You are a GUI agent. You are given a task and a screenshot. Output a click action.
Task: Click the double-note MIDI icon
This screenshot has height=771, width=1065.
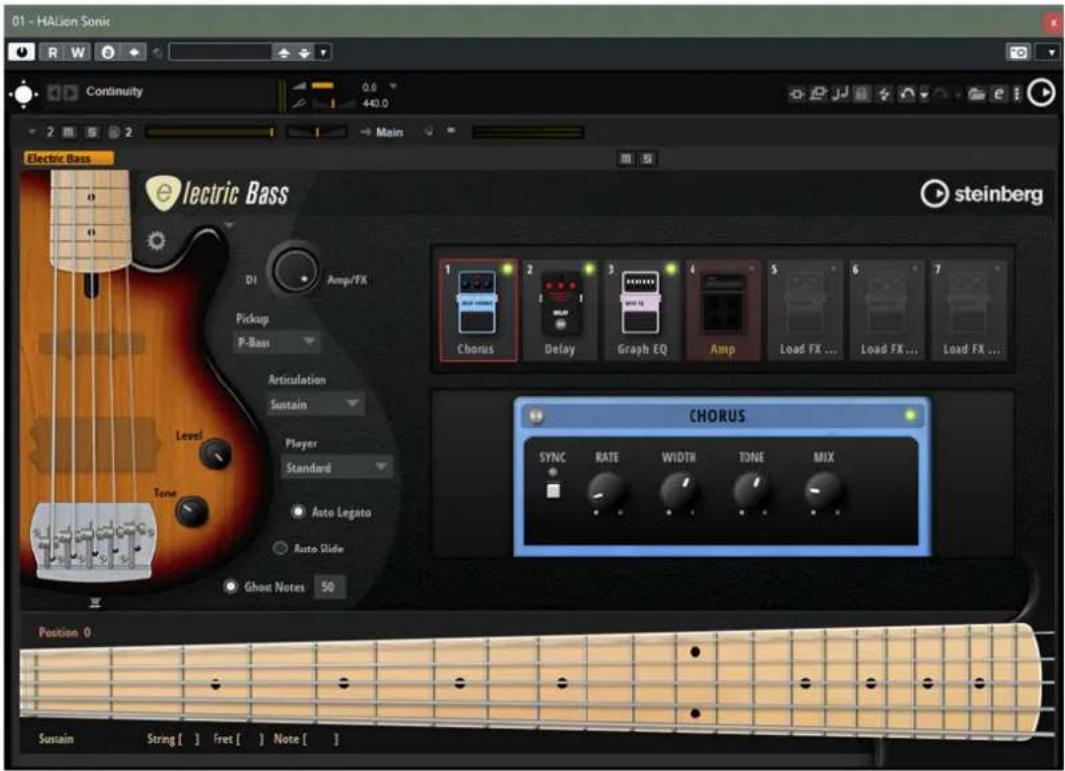coord(840,94)
